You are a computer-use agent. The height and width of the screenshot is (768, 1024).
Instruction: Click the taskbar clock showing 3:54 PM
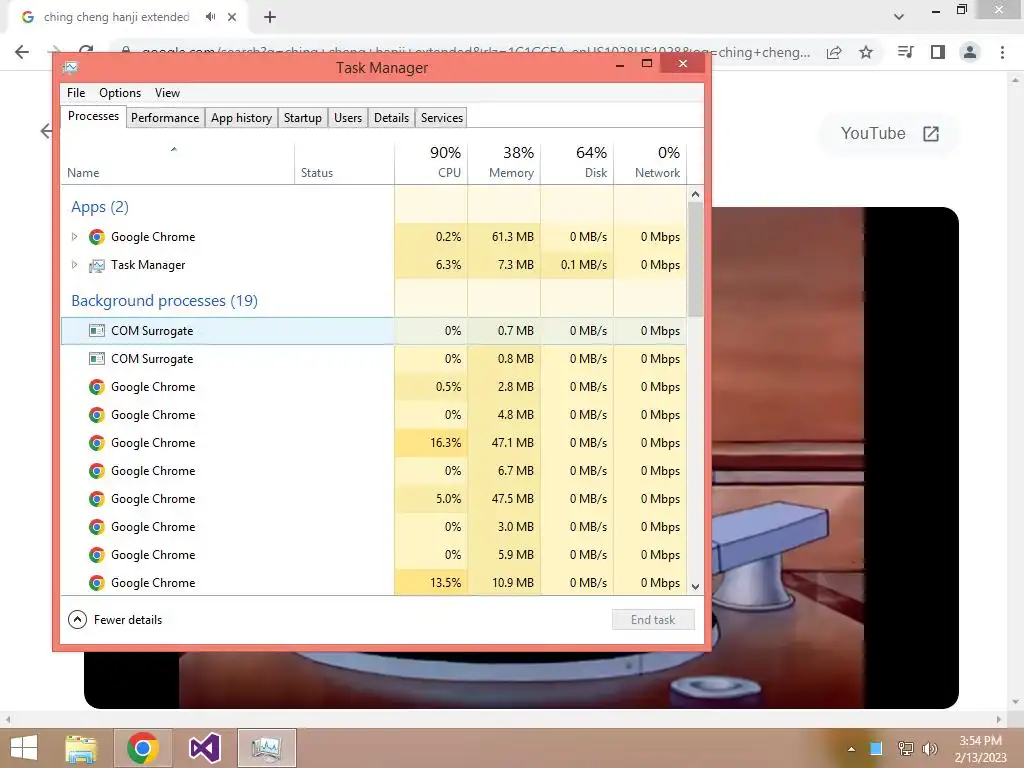pos(980,748)
